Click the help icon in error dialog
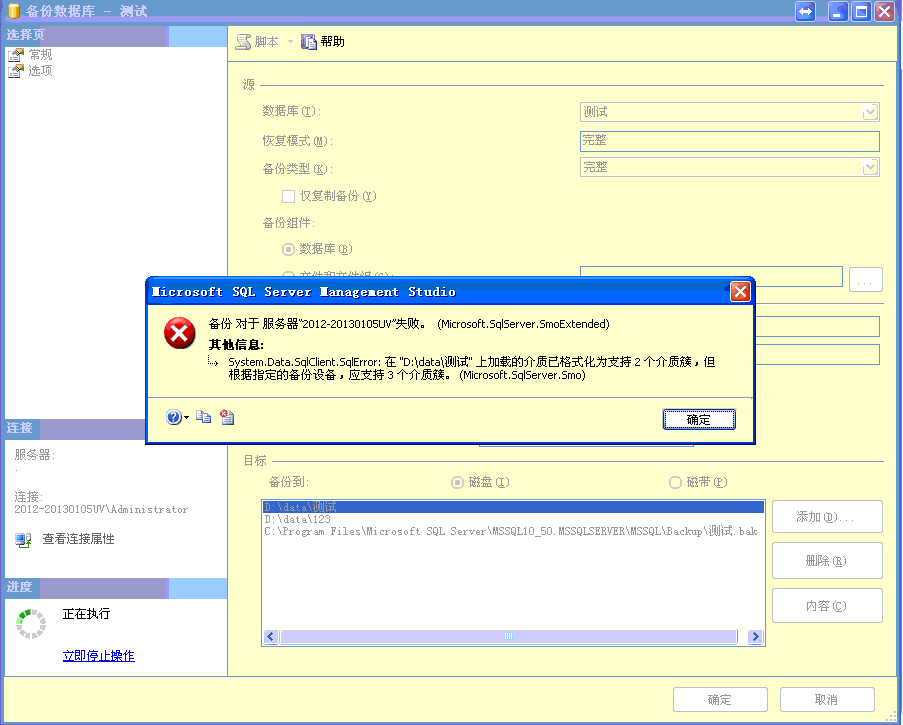The image size is (903, 725). point(175,418)
